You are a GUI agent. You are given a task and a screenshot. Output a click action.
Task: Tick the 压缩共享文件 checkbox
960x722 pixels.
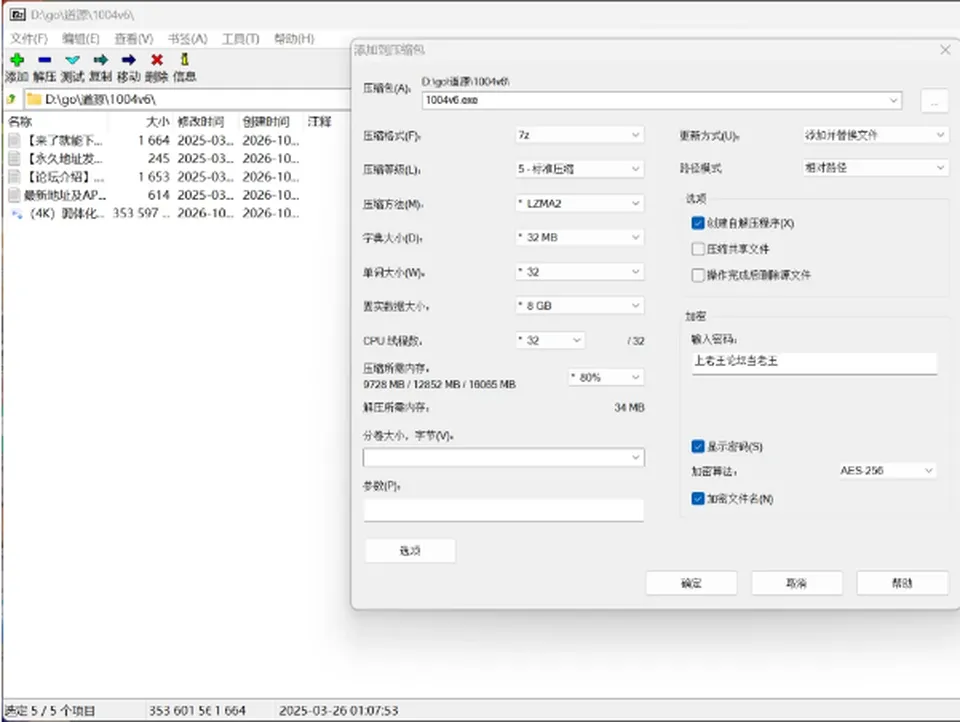click(698, 249)
